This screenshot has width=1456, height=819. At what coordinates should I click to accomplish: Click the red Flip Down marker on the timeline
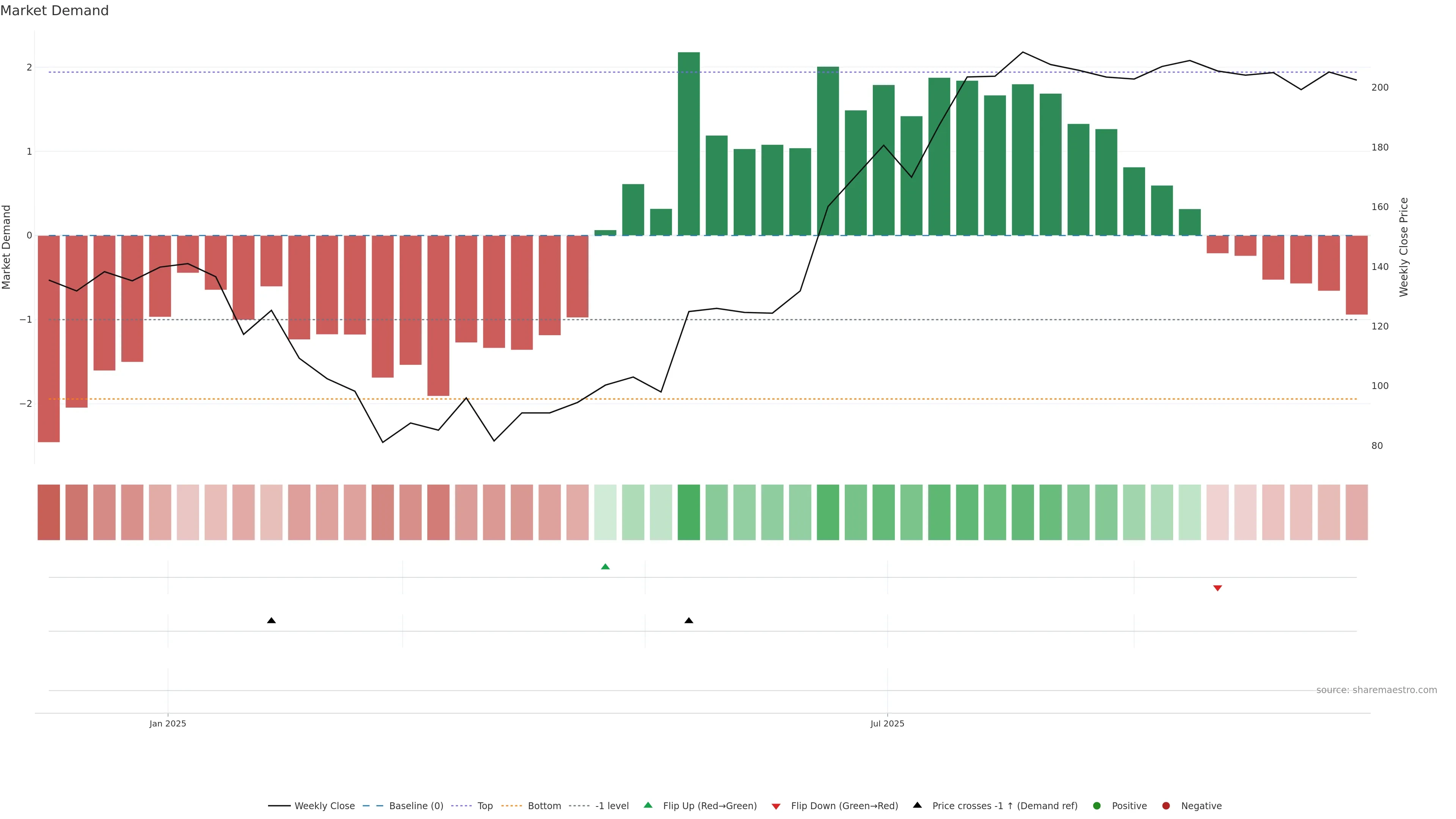click(x=1218, y=588)
